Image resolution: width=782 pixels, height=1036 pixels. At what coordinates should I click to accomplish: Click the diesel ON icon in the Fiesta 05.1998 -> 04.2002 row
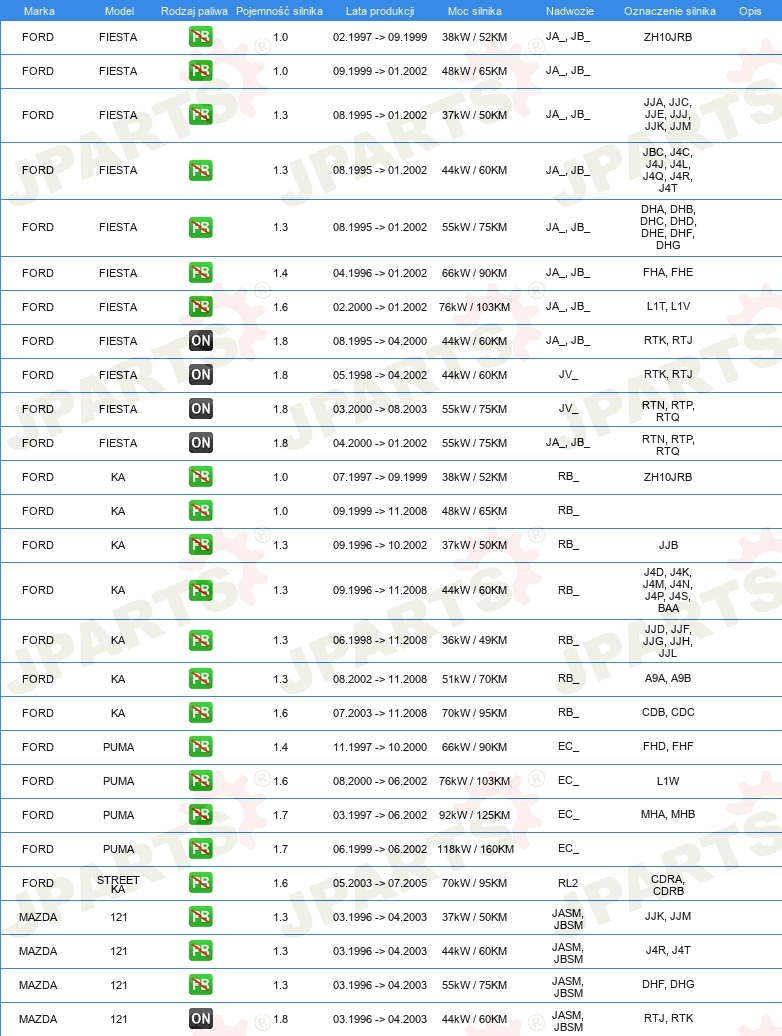[x=201, y=375]
